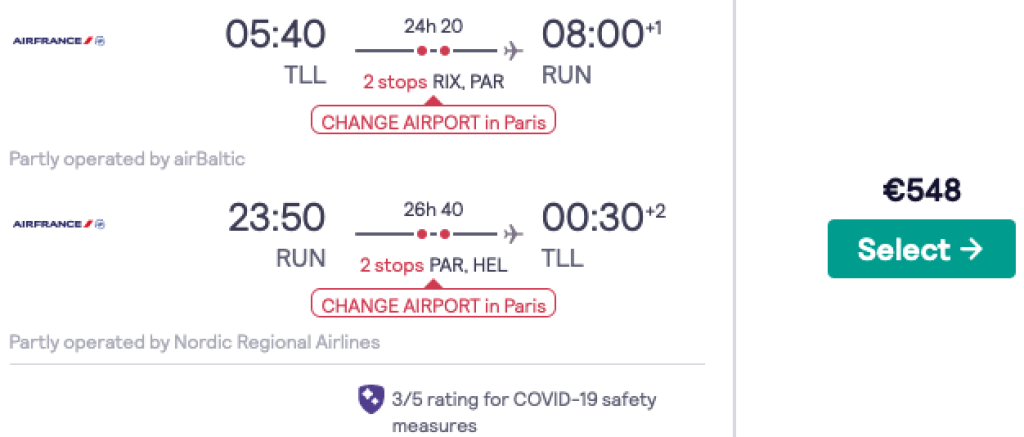Viewport: 1024px width, 437px height.
Task: Click the Air France logo on outbound flight
Action: click(x=59, y=41)
